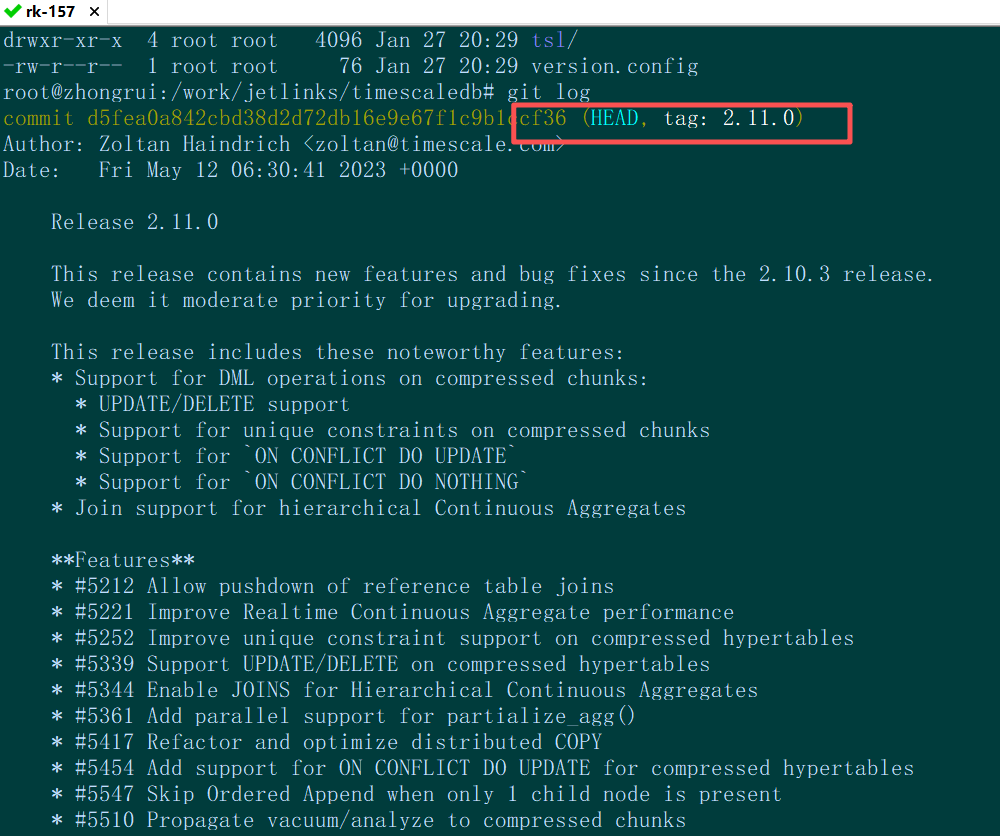Click the version.config file name

(x=615, y=66)
